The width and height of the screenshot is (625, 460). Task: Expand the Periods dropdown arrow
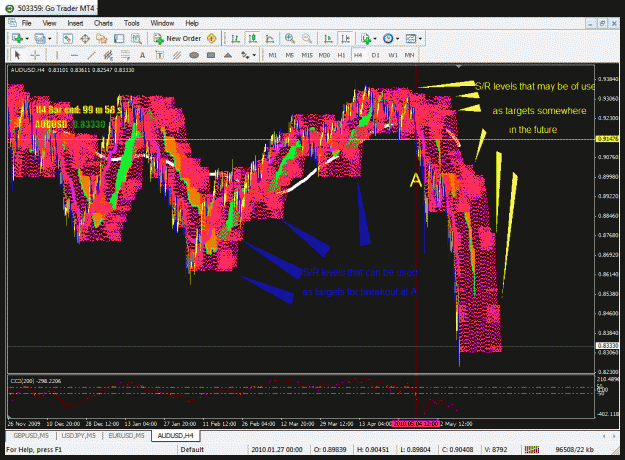tap(397, 39)
